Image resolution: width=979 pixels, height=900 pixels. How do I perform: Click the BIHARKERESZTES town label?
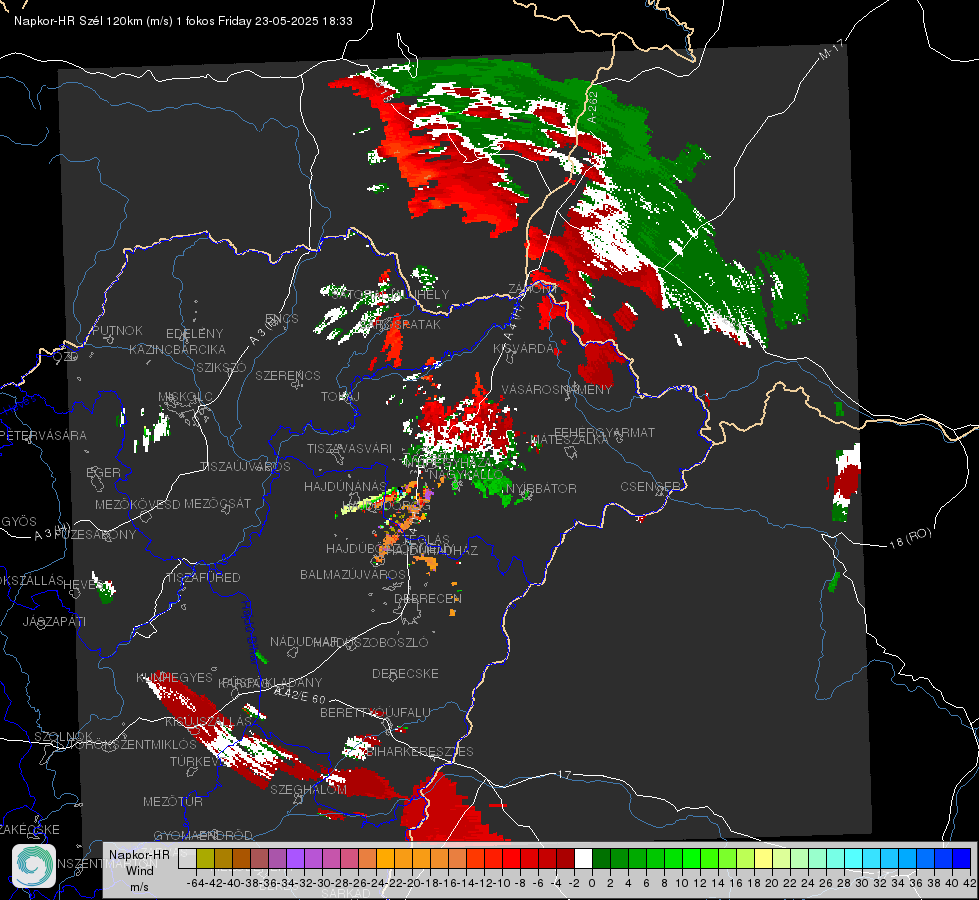point(420,751)
